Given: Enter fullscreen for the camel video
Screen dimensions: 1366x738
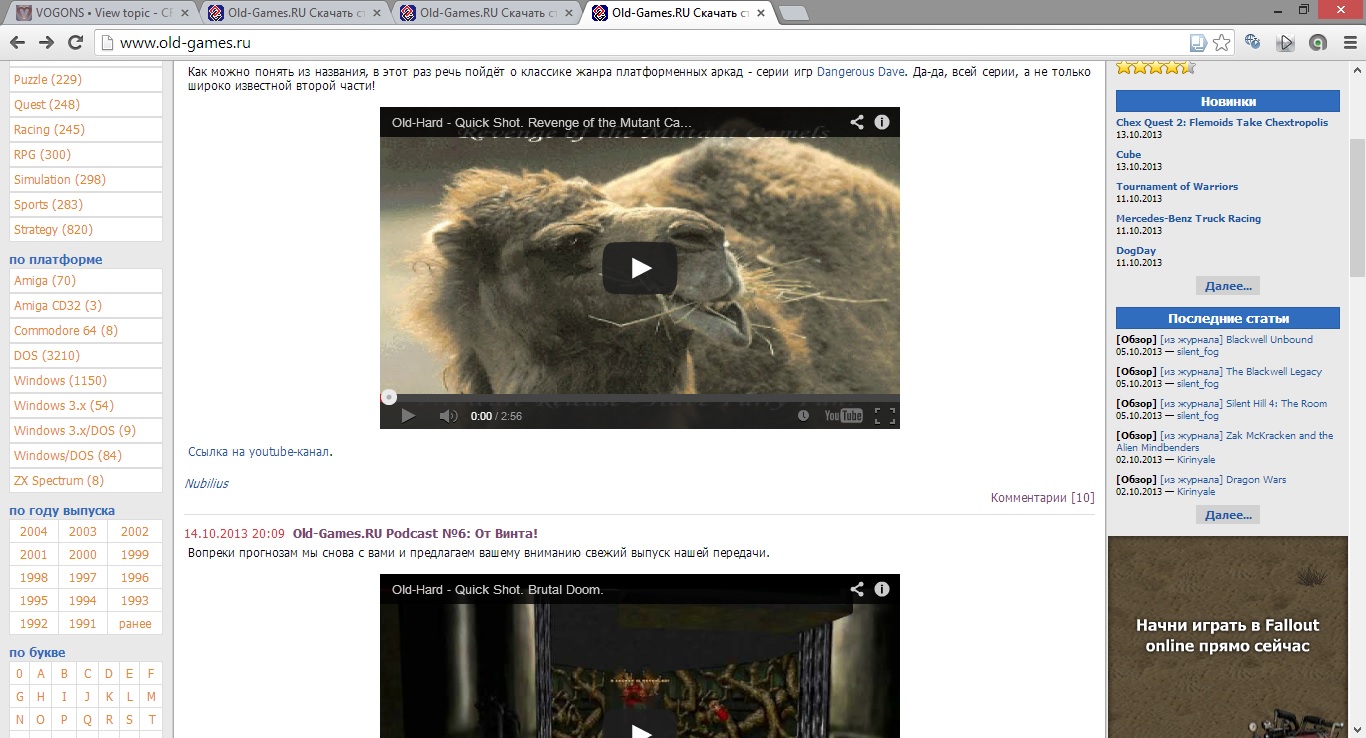Looking at the screenshot, I should (884, 416).
